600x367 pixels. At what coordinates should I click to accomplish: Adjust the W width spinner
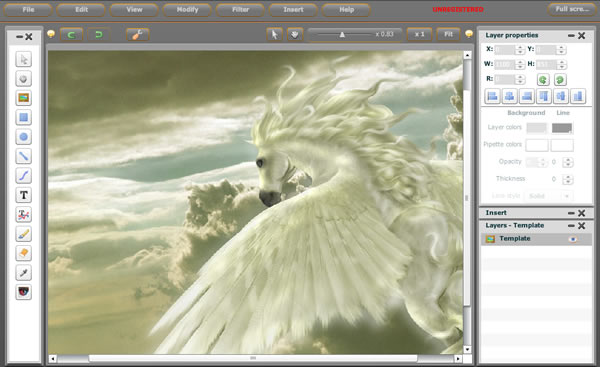coord(520,64)
